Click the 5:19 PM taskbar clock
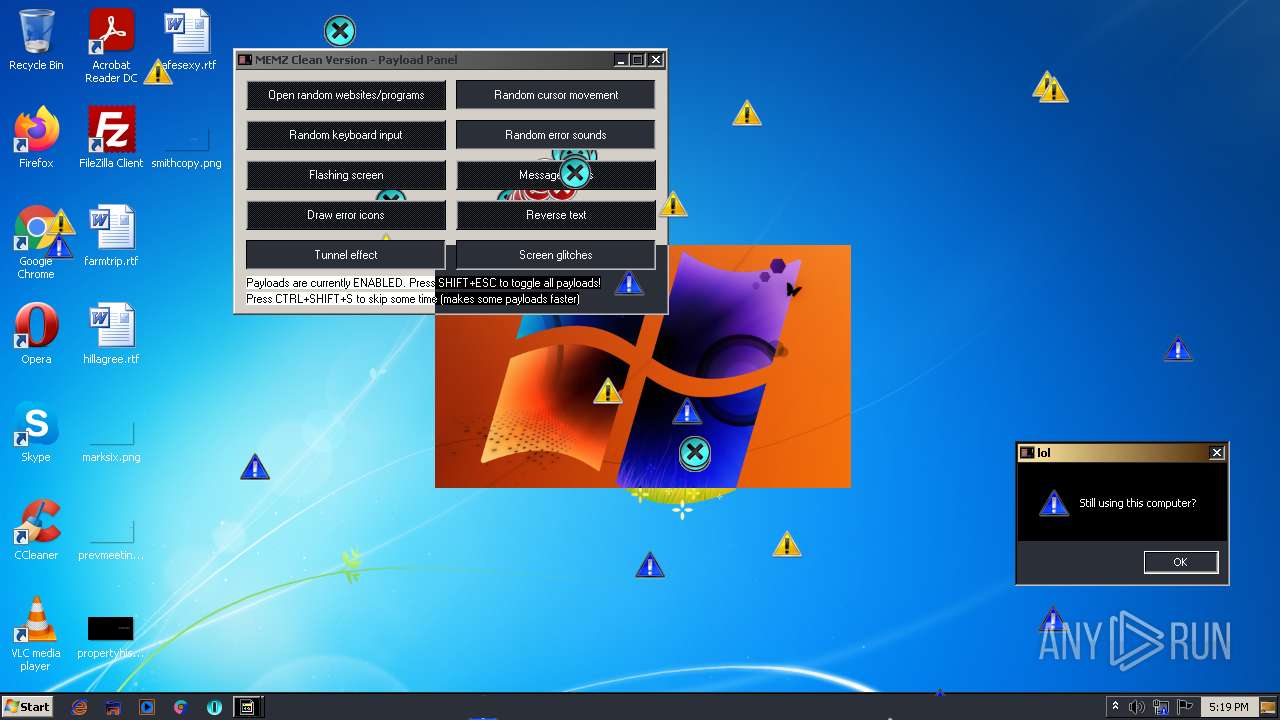 (1228, 707)
